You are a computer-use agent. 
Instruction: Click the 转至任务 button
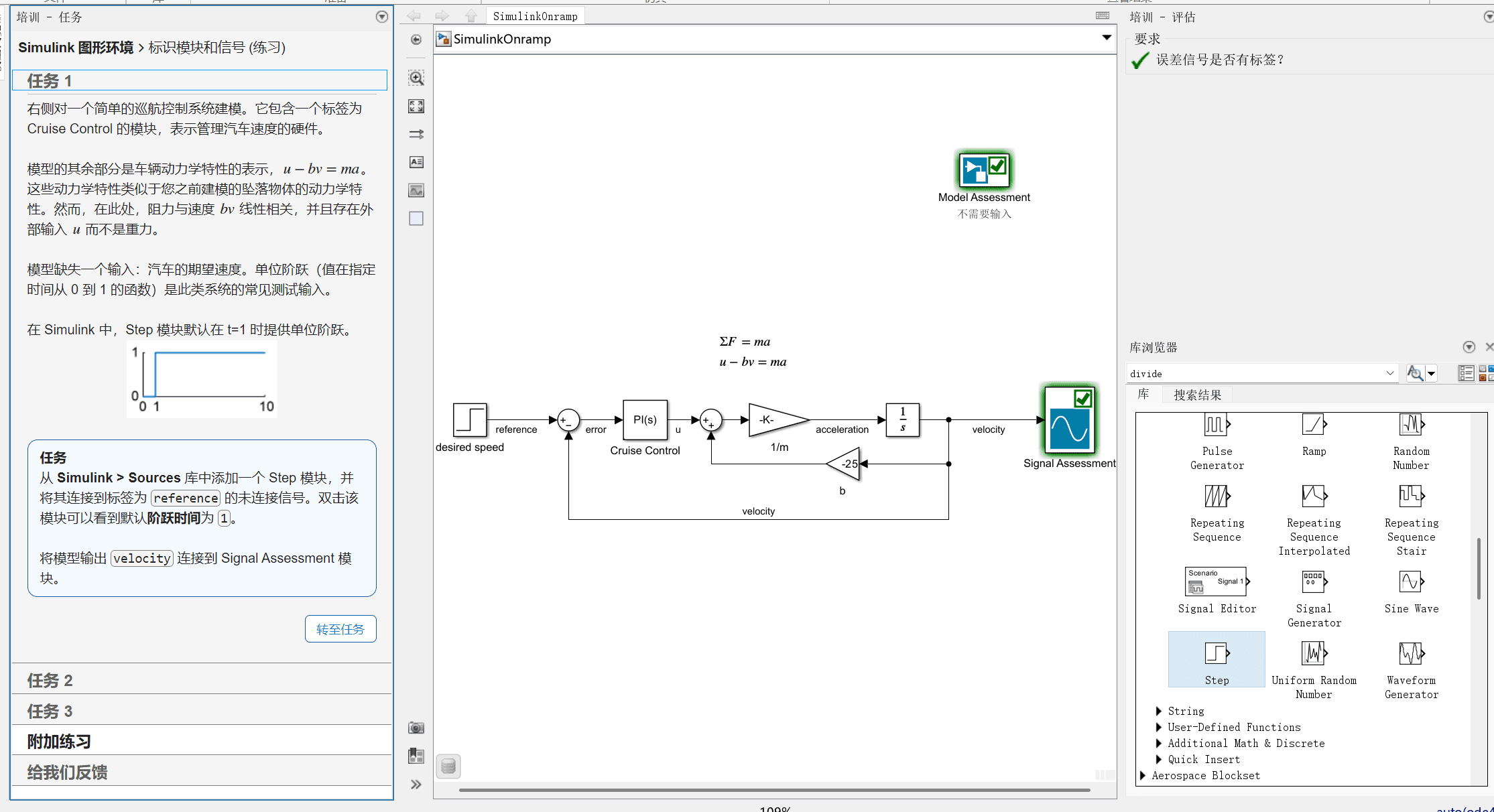click(340, 629)
